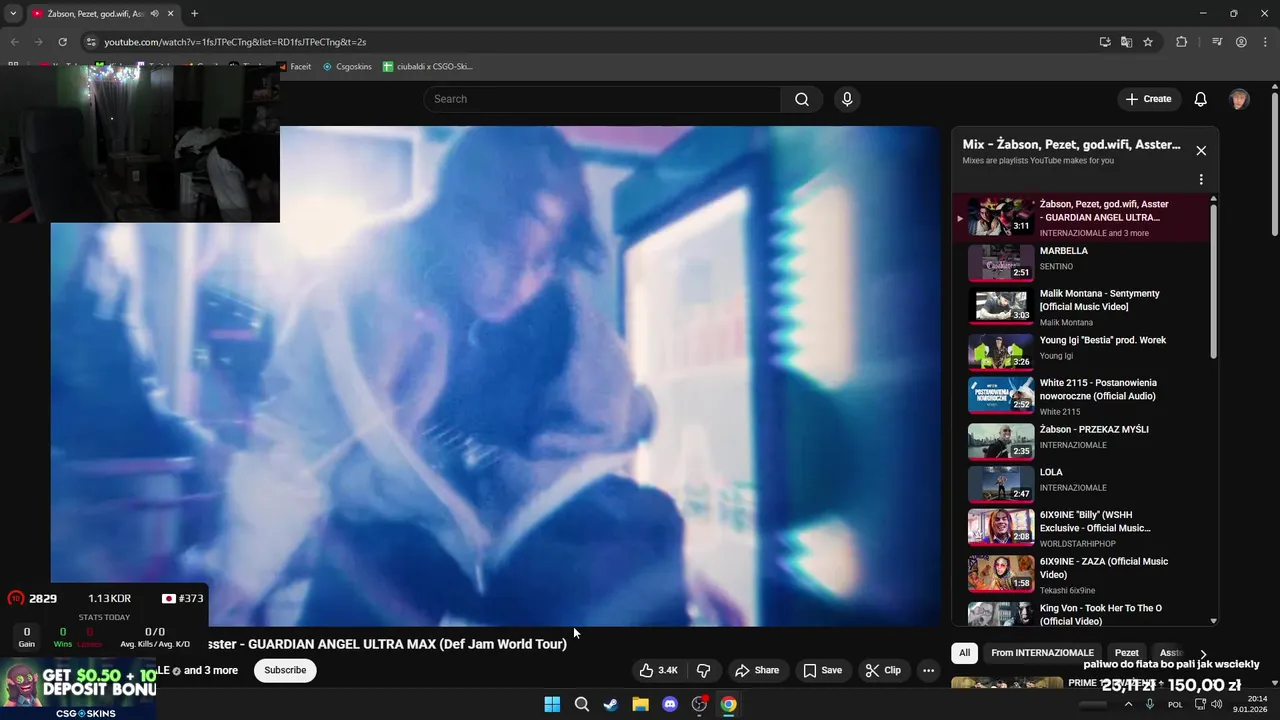Open Mix playlist three-dot options

pyautogui.click(x=1201, y=180)
